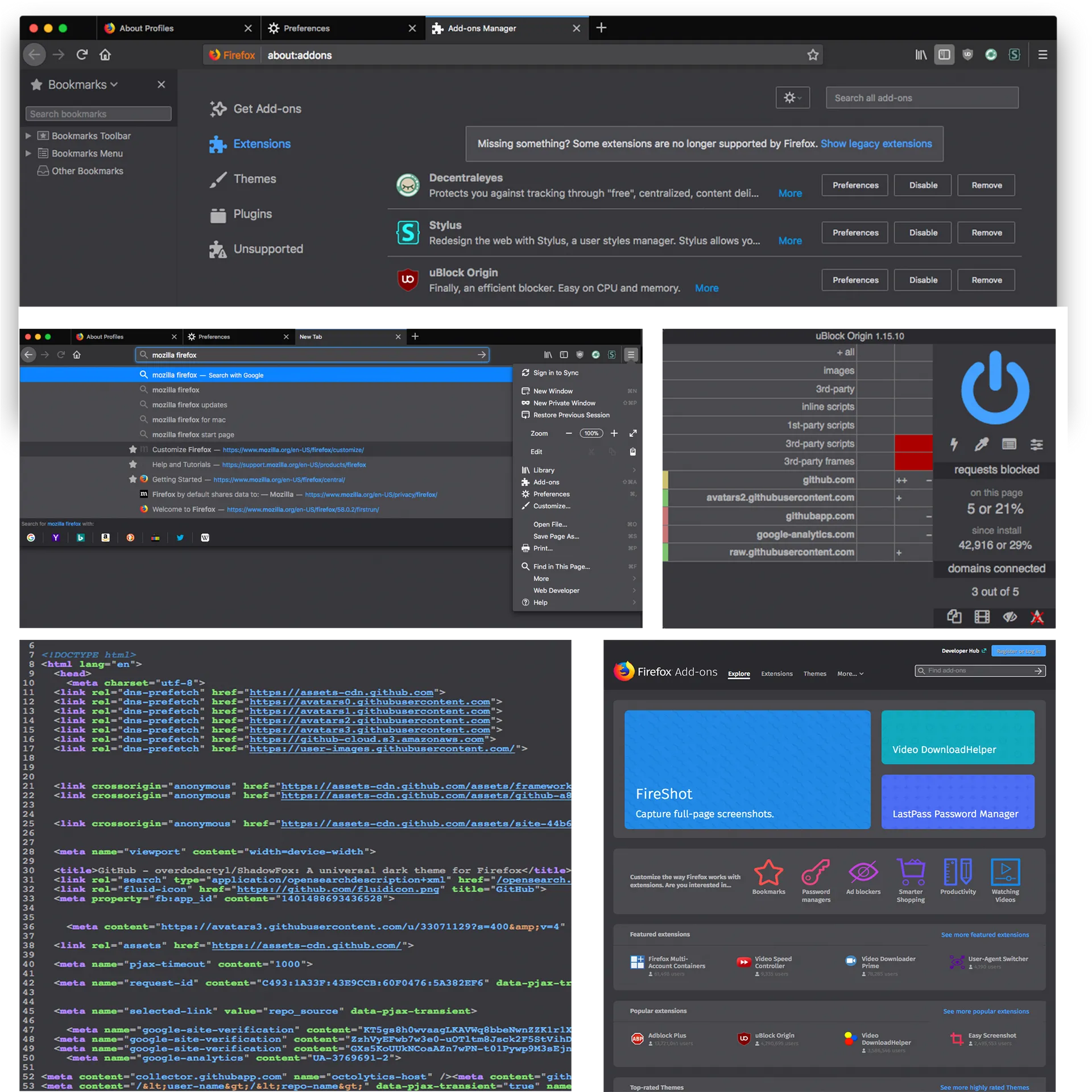Toggle uBlock's block large media film icon
Image resolution: width=1092 pixels, height=1092 pixels.
point(982,617)
